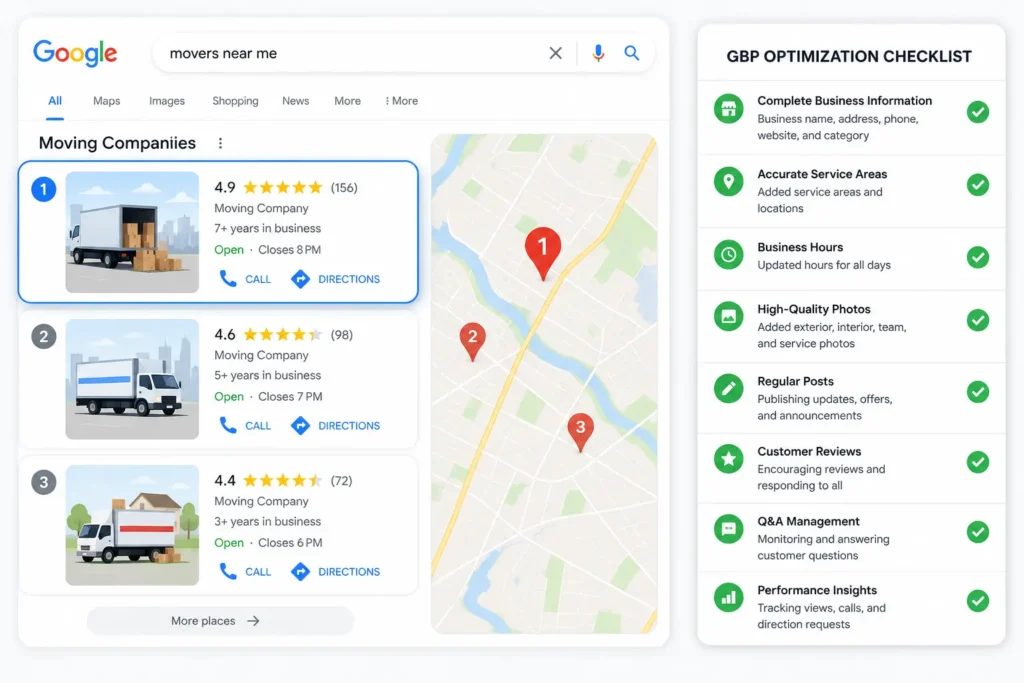This screenshot has height=683, width=1024.
Task: Open truck photo of 4.6-rated mover
Action: pyautogui.click(x=132, y=379)
